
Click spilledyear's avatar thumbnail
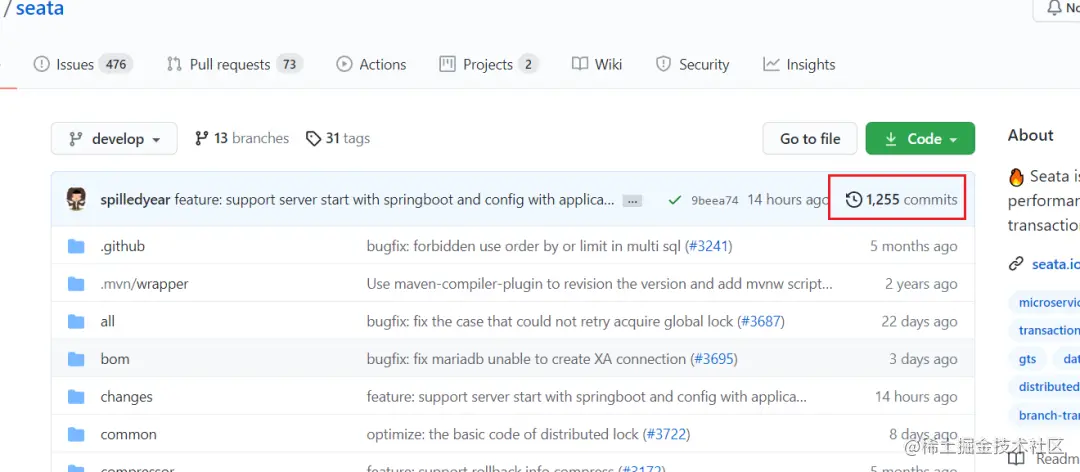point(76,199)
